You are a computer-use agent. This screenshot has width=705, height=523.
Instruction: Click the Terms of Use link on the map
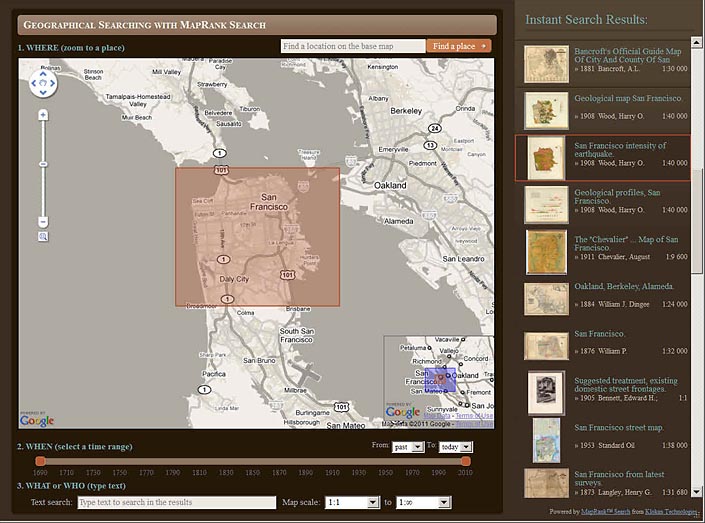(474, 424)
